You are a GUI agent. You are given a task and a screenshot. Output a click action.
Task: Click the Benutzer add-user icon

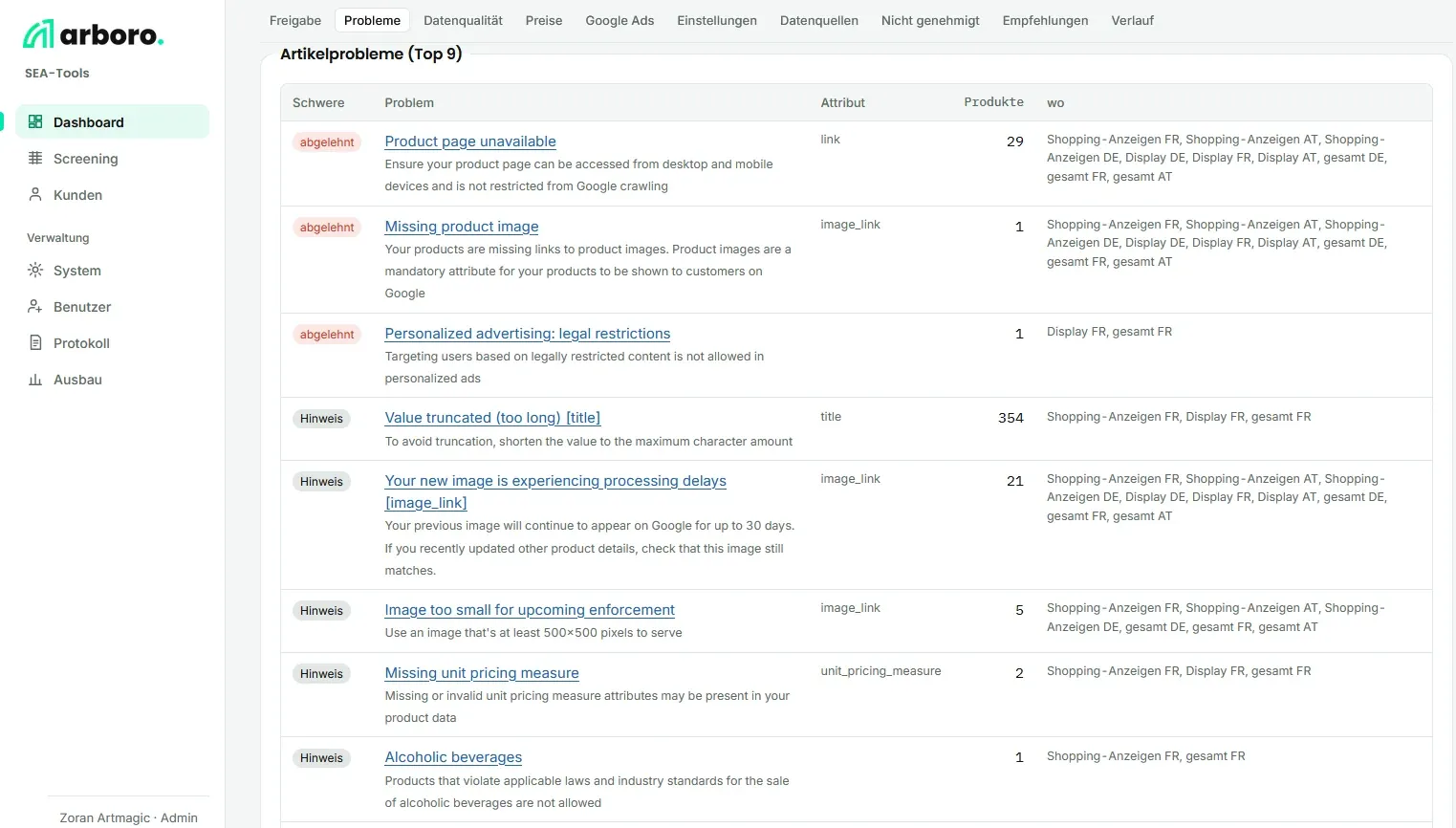point(35,306)
